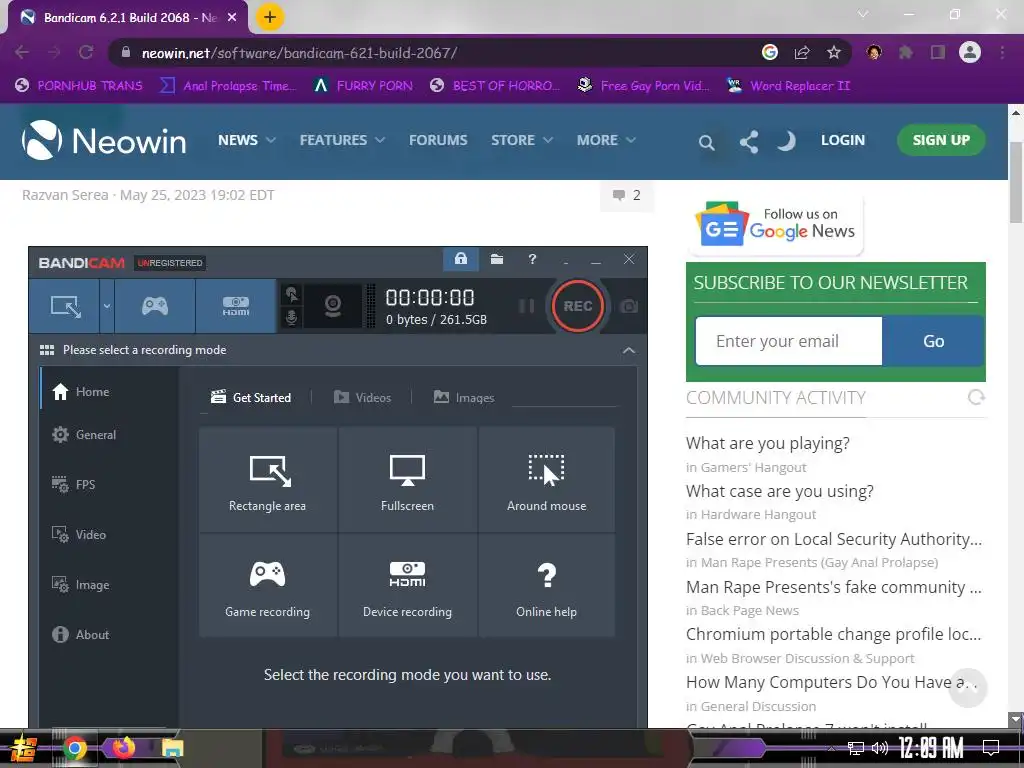Toggle Bandicam webcam overlay icon
Screen dimensions: 1024x768
[x=333, y=306]
